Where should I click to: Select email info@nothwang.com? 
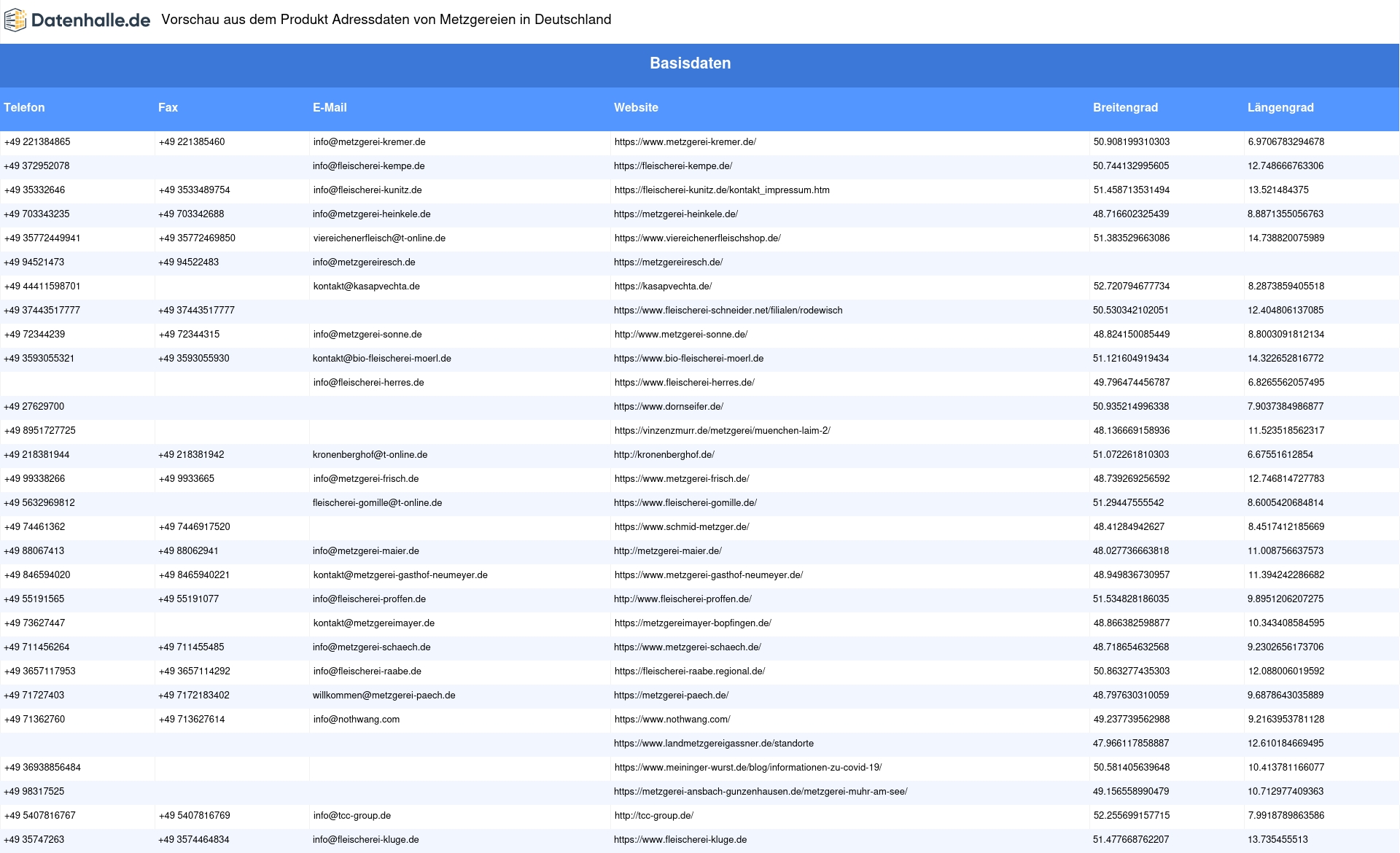(x=357, y=720)
